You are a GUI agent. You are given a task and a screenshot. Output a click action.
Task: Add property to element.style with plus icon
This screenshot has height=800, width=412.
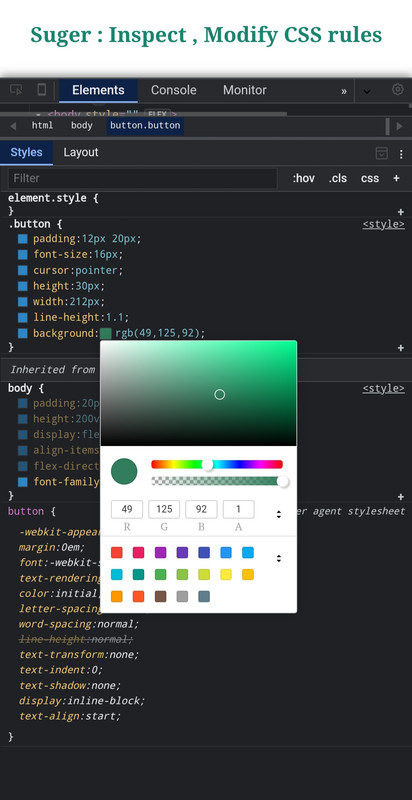[401, 212]
